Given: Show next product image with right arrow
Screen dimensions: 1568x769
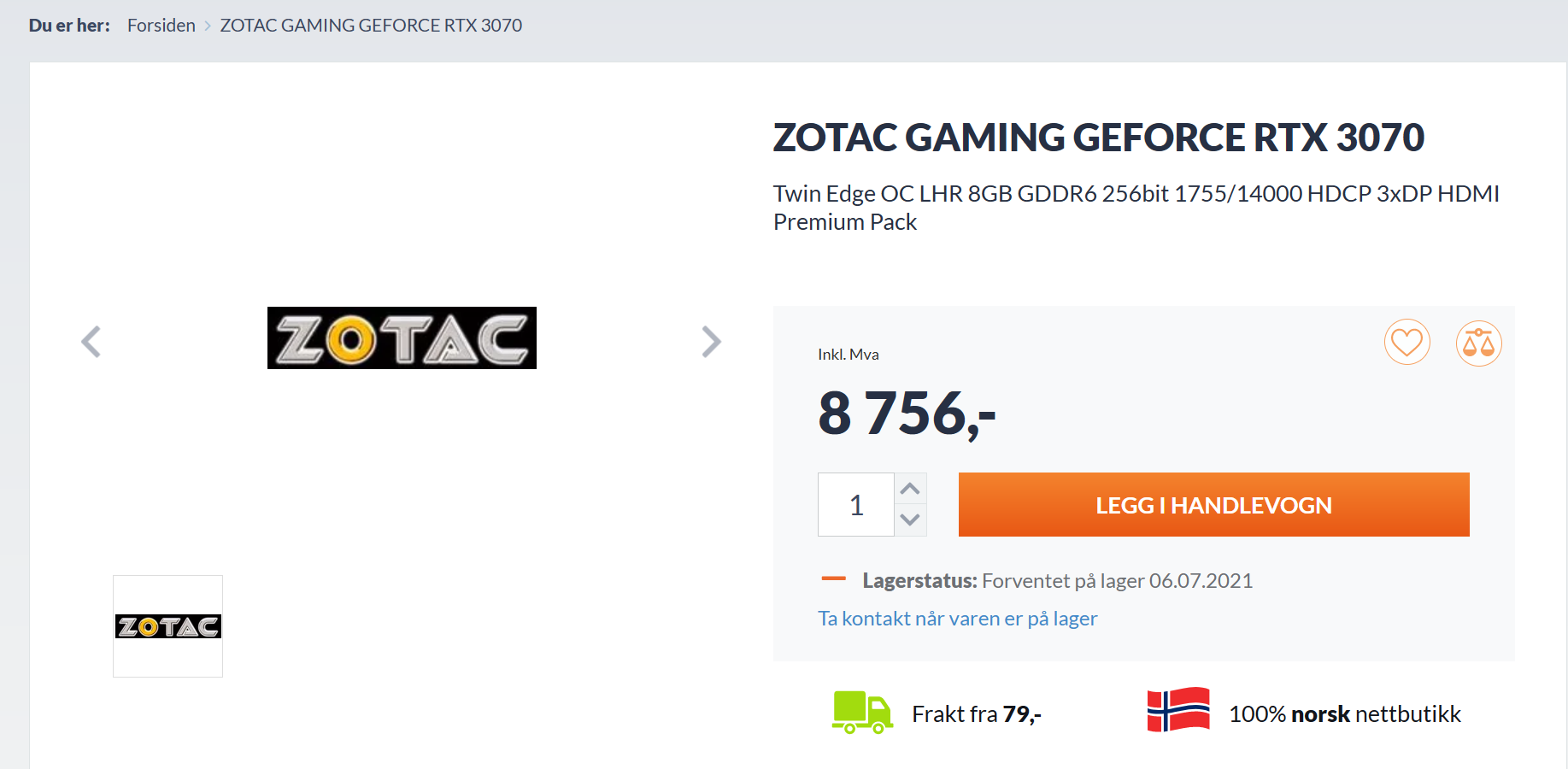Looking at the screenshot, I should (711, 342).
